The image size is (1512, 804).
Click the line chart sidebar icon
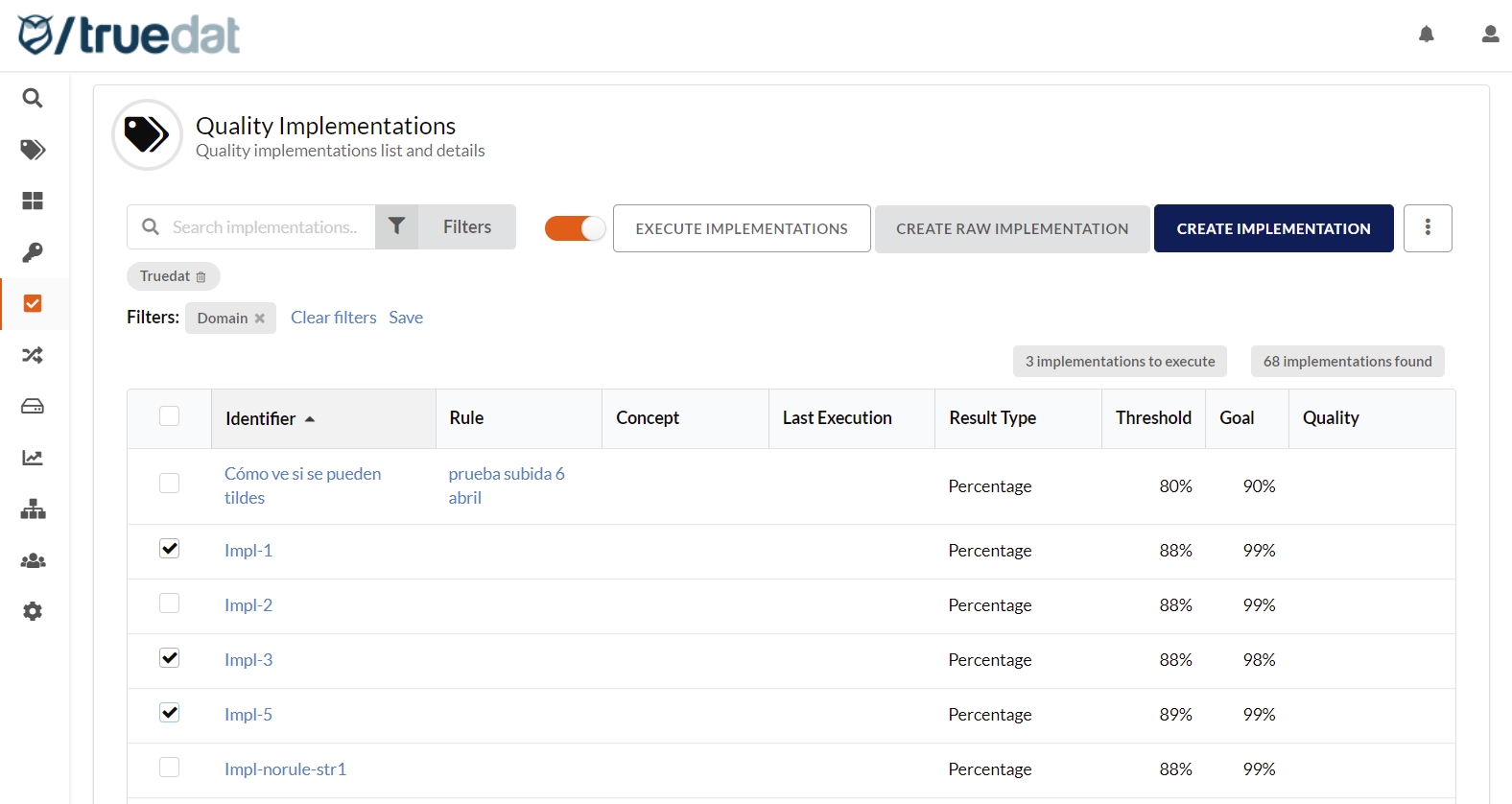coord(33,458)
